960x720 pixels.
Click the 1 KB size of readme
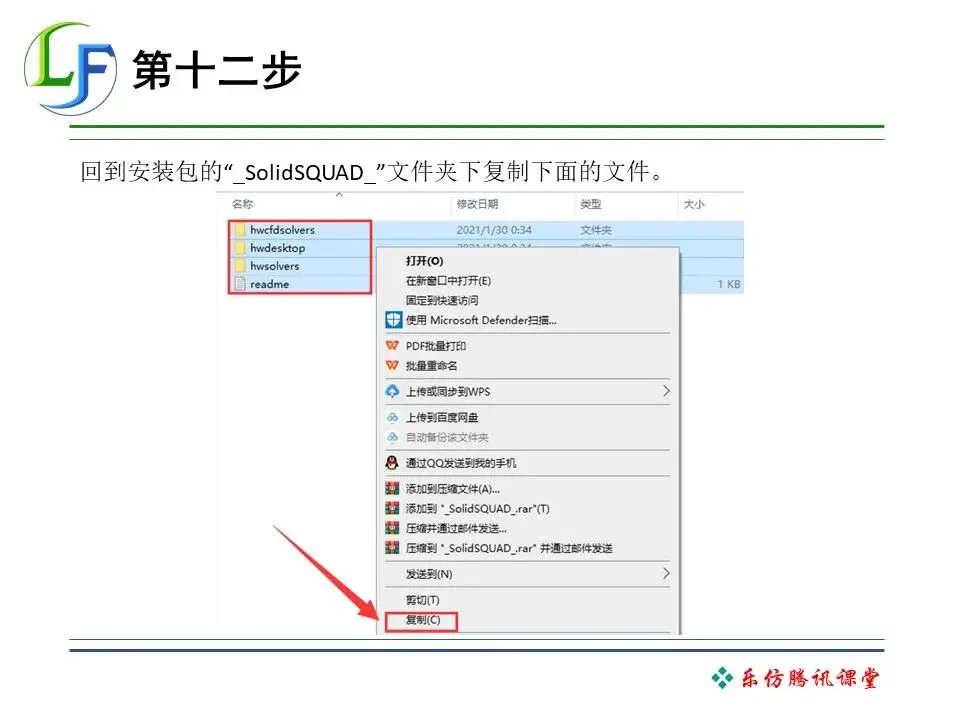pyautogui.click(x=729, y=284)
